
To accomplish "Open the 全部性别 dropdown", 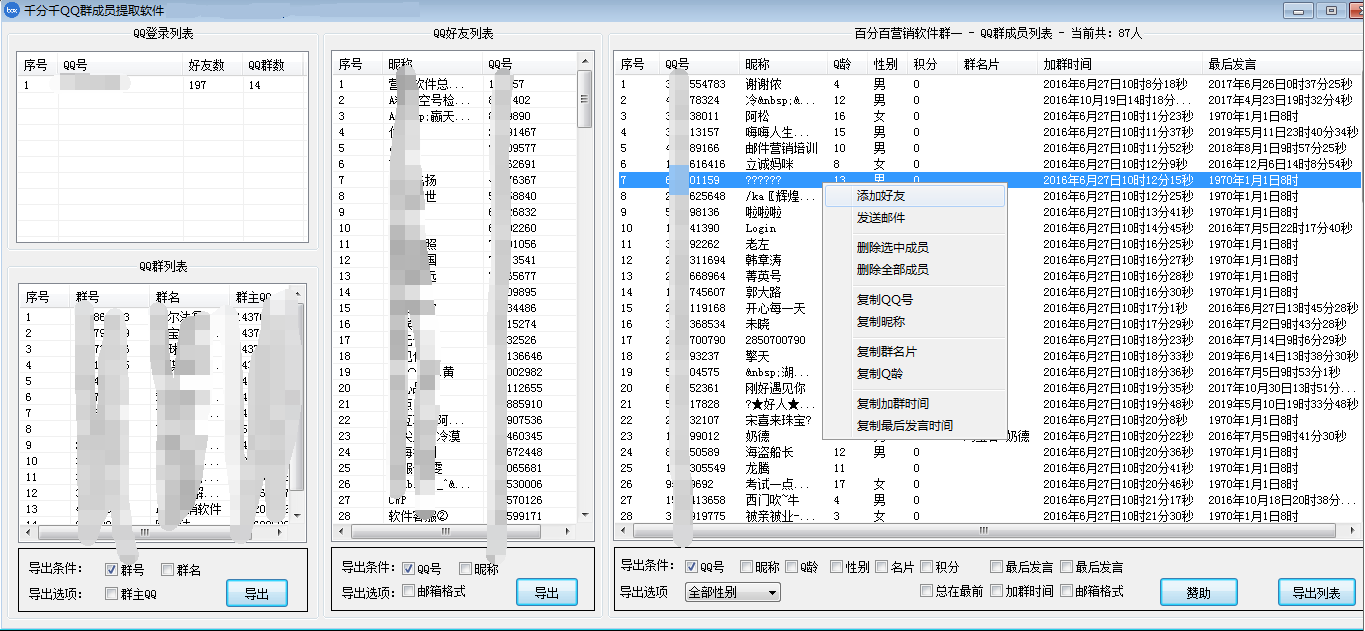I will point(732,592).
